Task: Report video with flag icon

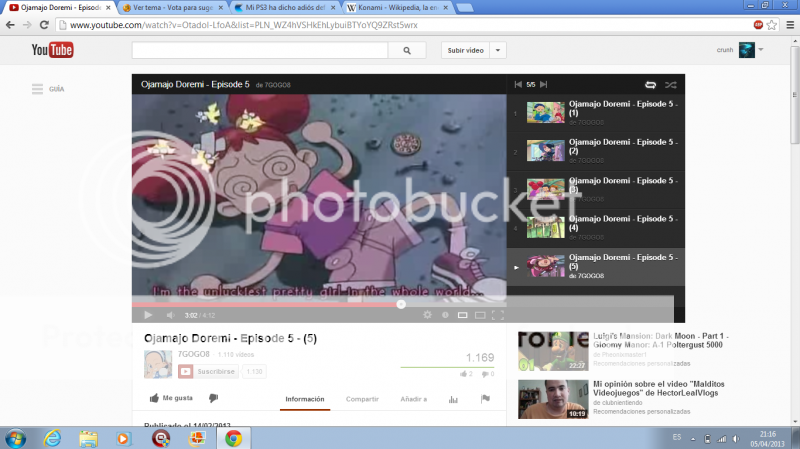Action: pyautogui.click(x=485, y=398)
